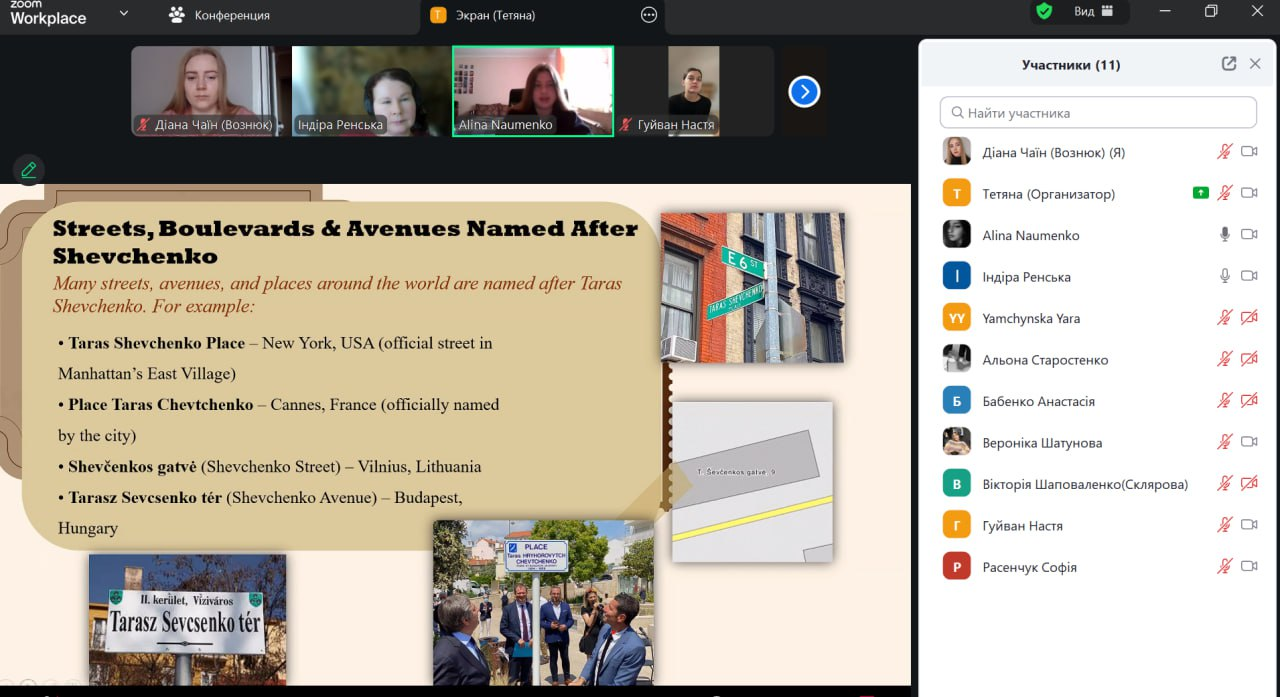Select participant Расенчук Софія name
The height and width of the screenshot is (697, 1280).
pos(1029,567)
